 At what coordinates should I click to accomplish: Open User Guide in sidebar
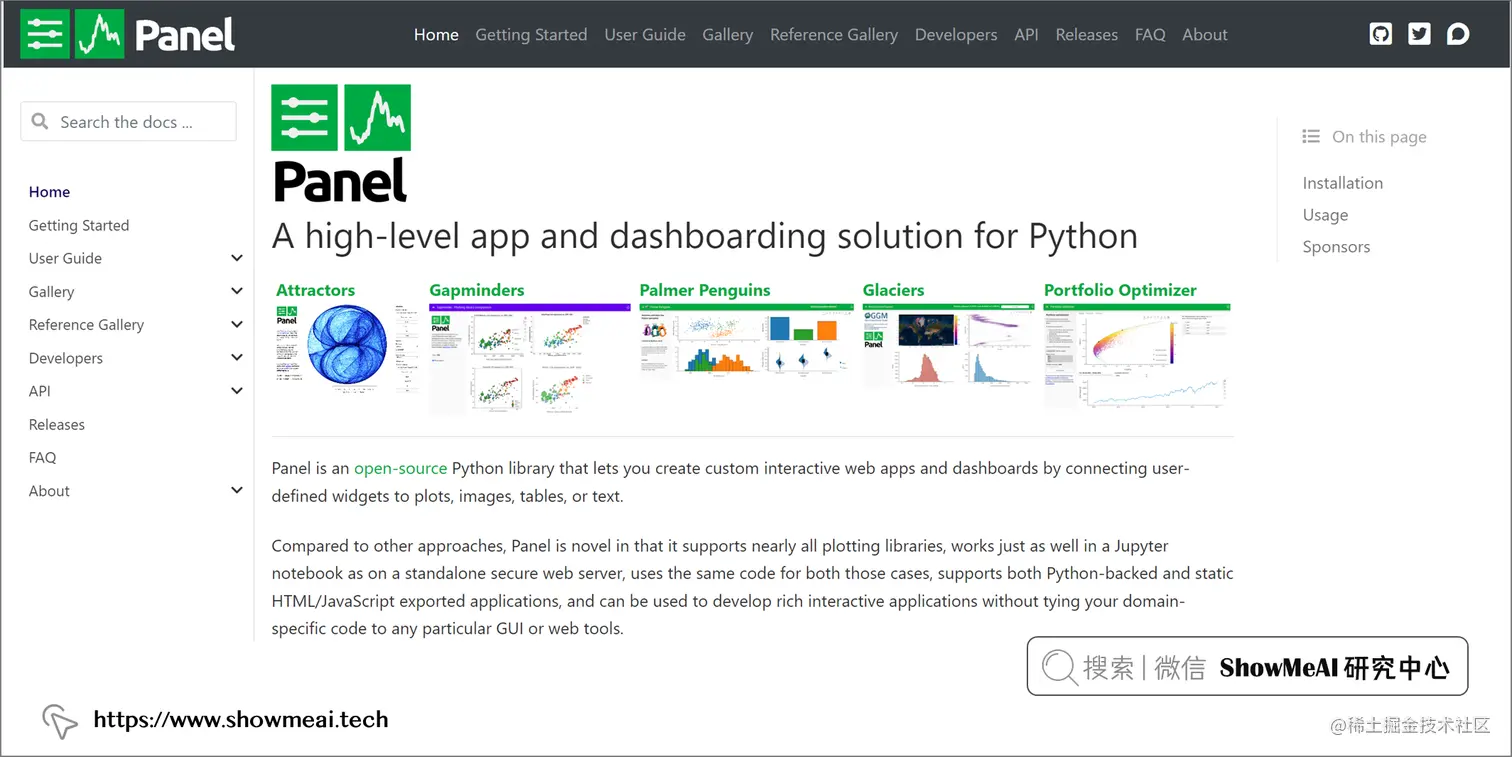pyautogui.click(x=65, y=258)
